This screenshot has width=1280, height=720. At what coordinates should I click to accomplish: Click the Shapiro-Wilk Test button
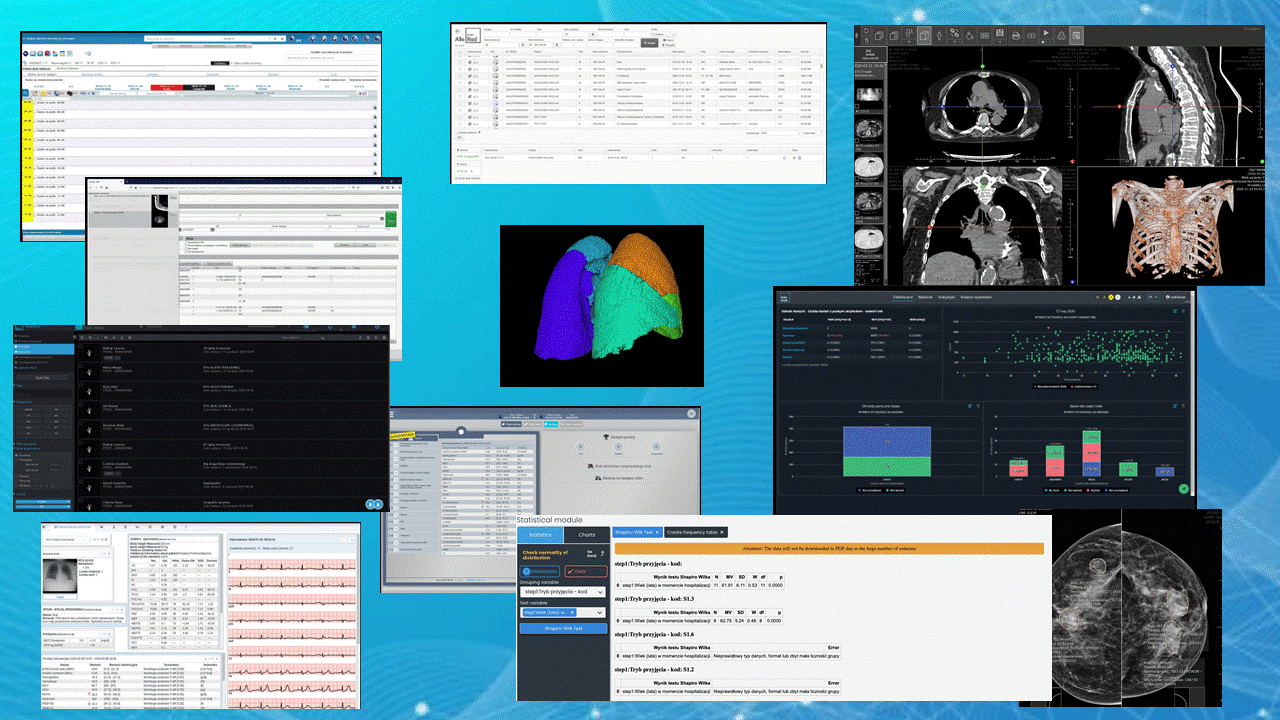click(563, 628)
